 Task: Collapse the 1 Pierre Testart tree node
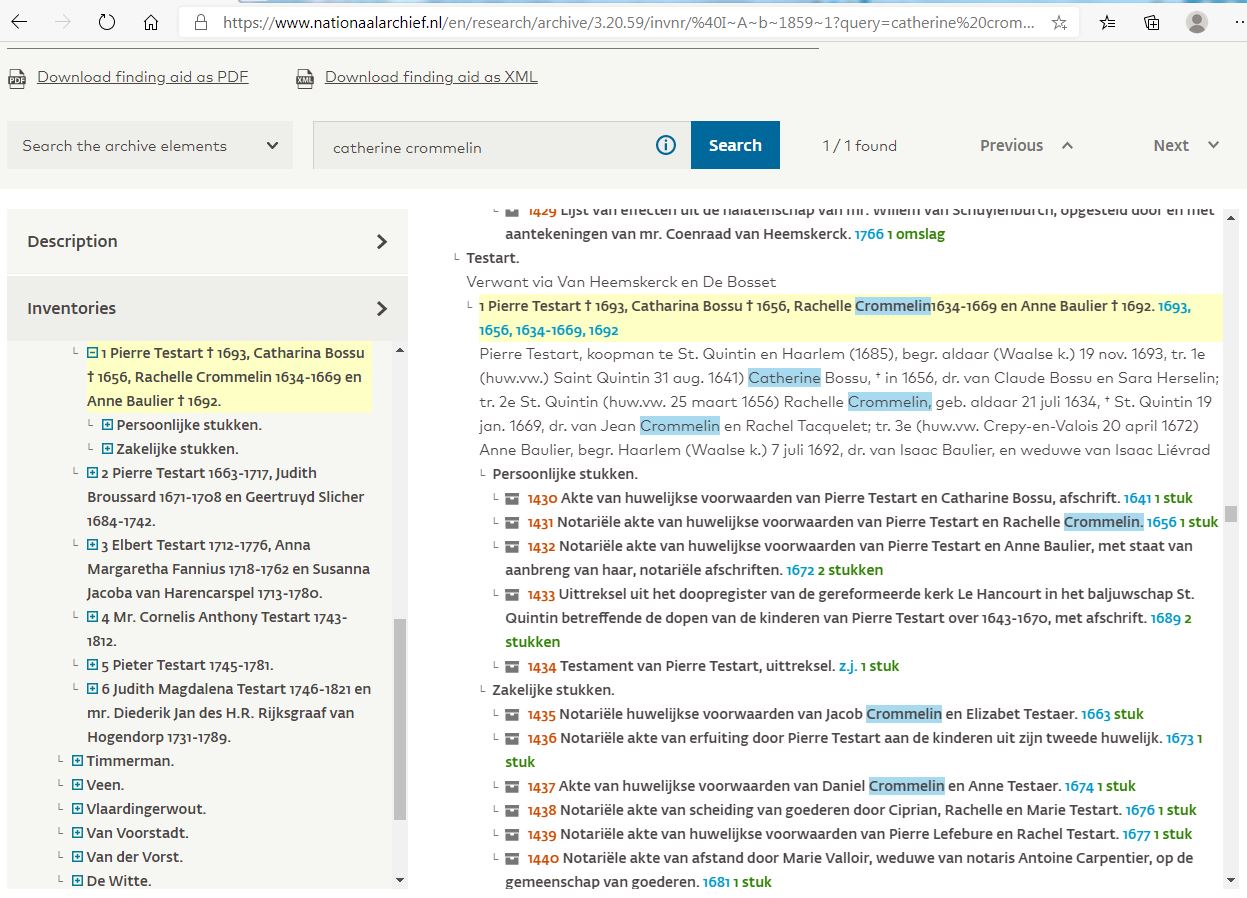point(92,353)
